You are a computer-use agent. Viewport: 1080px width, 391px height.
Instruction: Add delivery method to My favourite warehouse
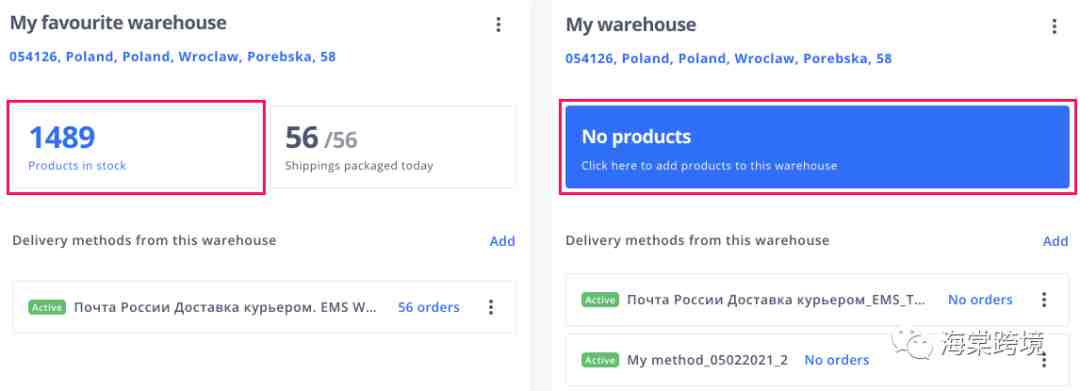502,241
